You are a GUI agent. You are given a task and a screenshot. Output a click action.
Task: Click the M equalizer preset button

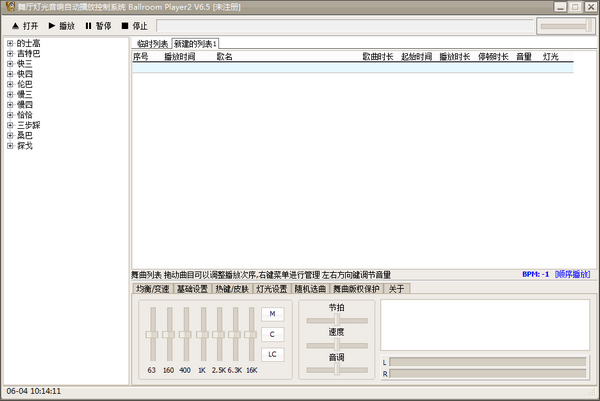click(271, 313)
